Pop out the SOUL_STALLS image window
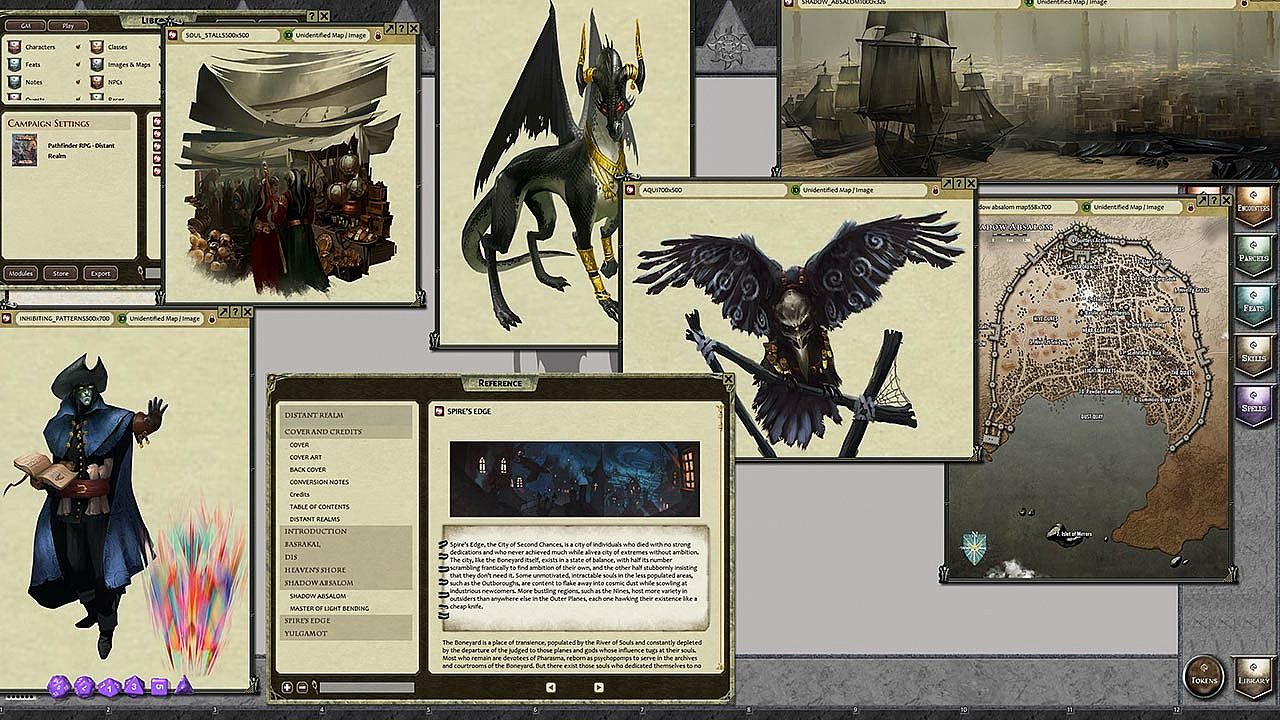This screenshot has height=720, width=1280. 389,28
